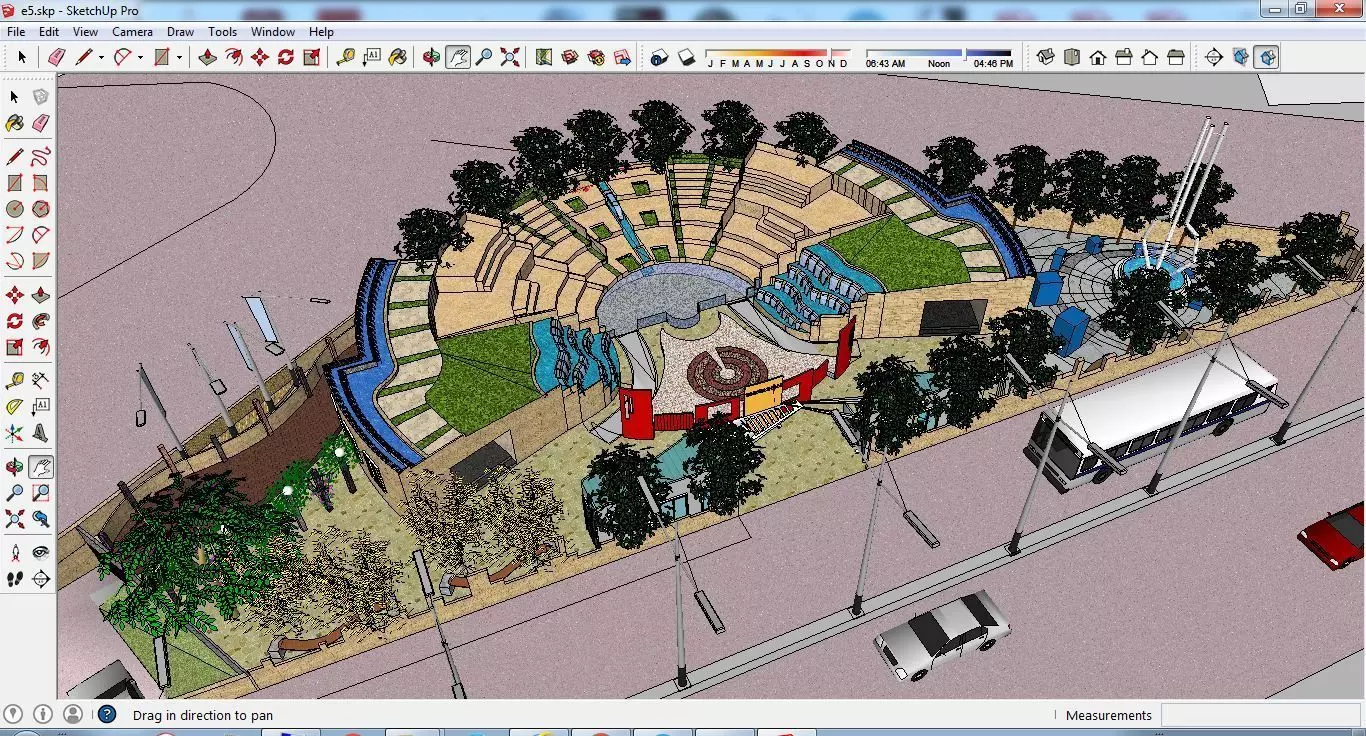Screen dimensions: 1366x736
Task: Select the Polygon tool
Action: pos(40,209)
